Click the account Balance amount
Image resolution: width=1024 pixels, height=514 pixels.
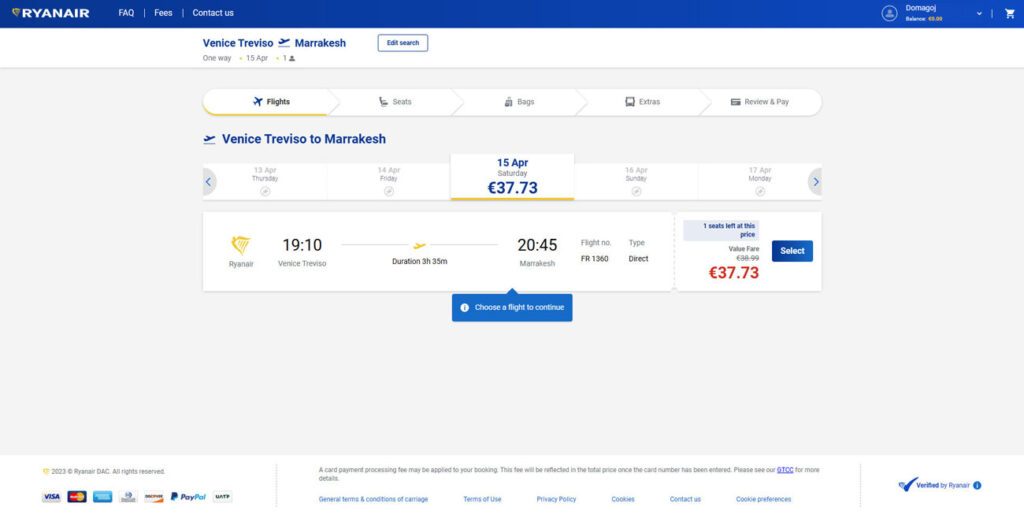pyautogui.click(x=935, y=19)
